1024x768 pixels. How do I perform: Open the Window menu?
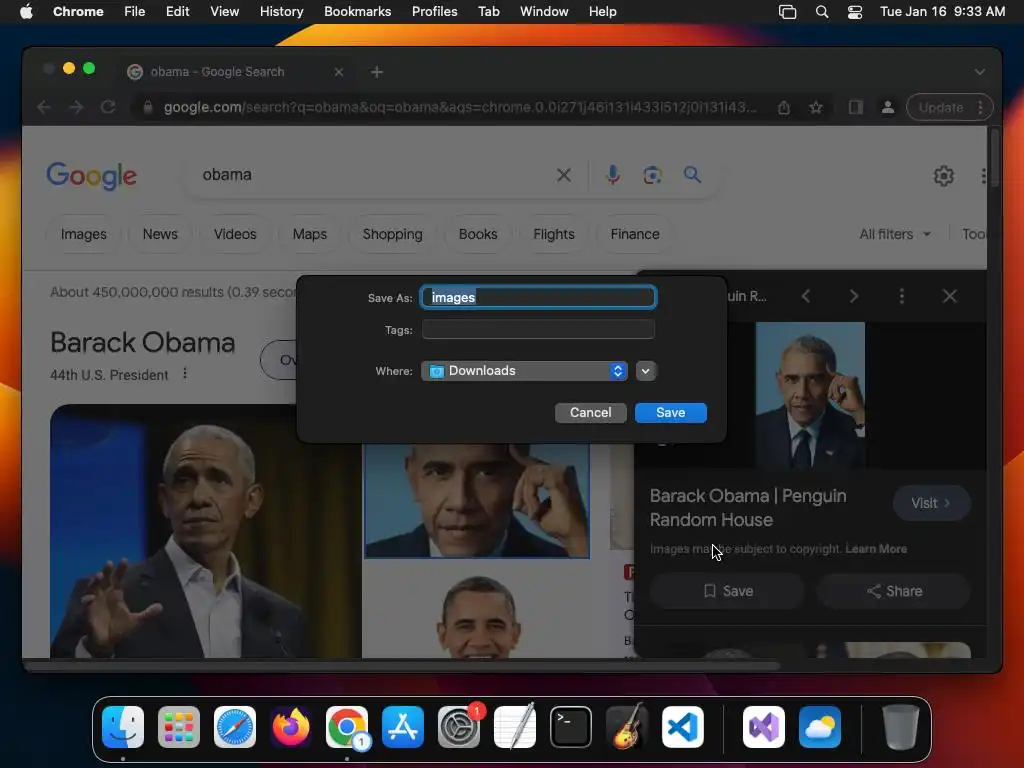[544, 11]
